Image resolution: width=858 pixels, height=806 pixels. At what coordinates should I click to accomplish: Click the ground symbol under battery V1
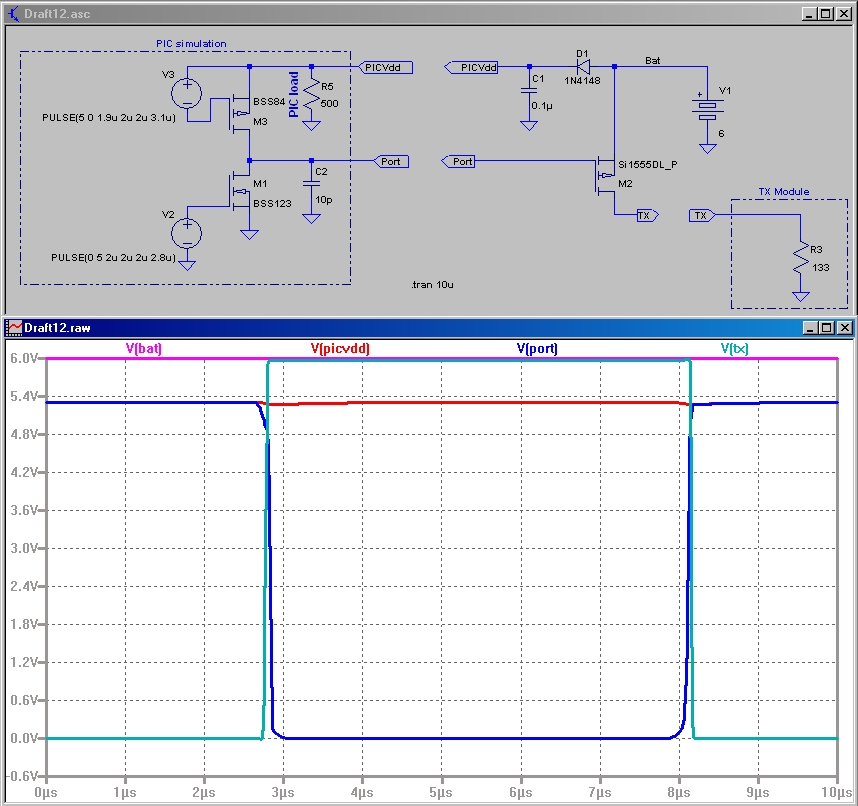pos(708,149)
